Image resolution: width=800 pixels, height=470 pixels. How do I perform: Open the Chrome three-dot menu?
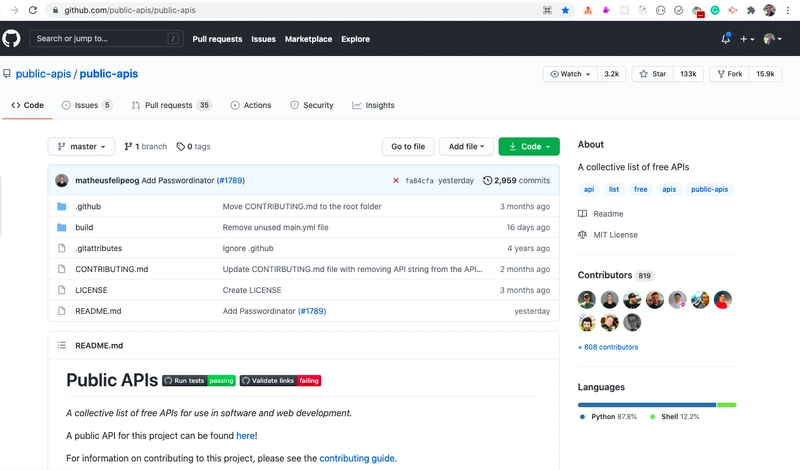pyautogui.click(x=788, y=10)
